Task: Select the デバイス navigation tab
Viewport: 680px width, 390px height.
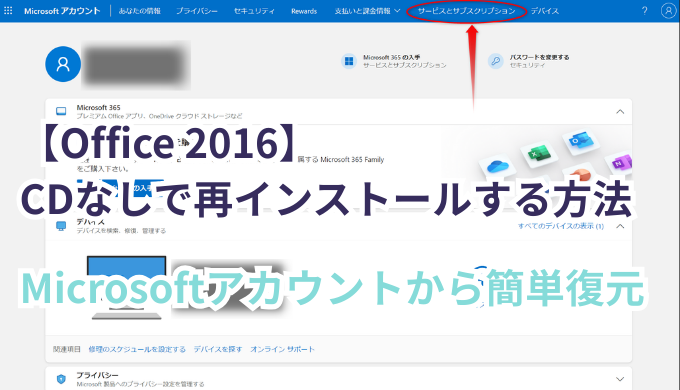Action: pyautogui.click(x=545, y=11)
